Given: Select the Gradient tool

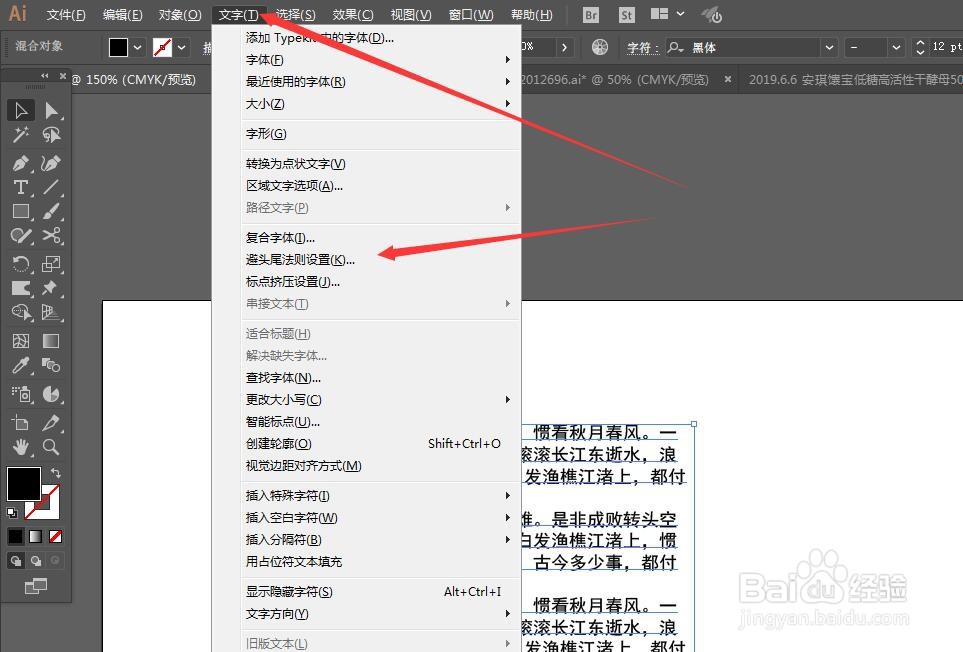Looking at the screenshot, I should pos(51,341).
